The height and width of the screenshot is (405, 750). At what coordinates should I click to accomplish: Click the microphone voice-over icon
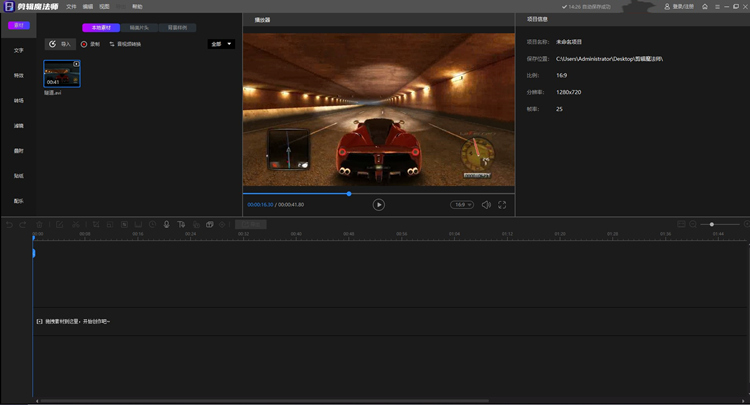pos(166,224)
